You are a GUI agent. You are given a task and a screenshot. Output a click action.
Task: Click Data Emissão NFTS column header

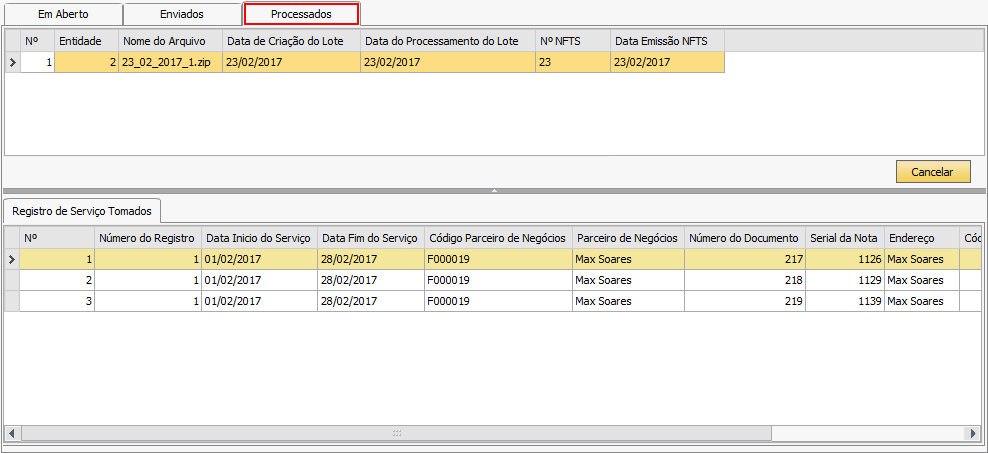(667, 42)
